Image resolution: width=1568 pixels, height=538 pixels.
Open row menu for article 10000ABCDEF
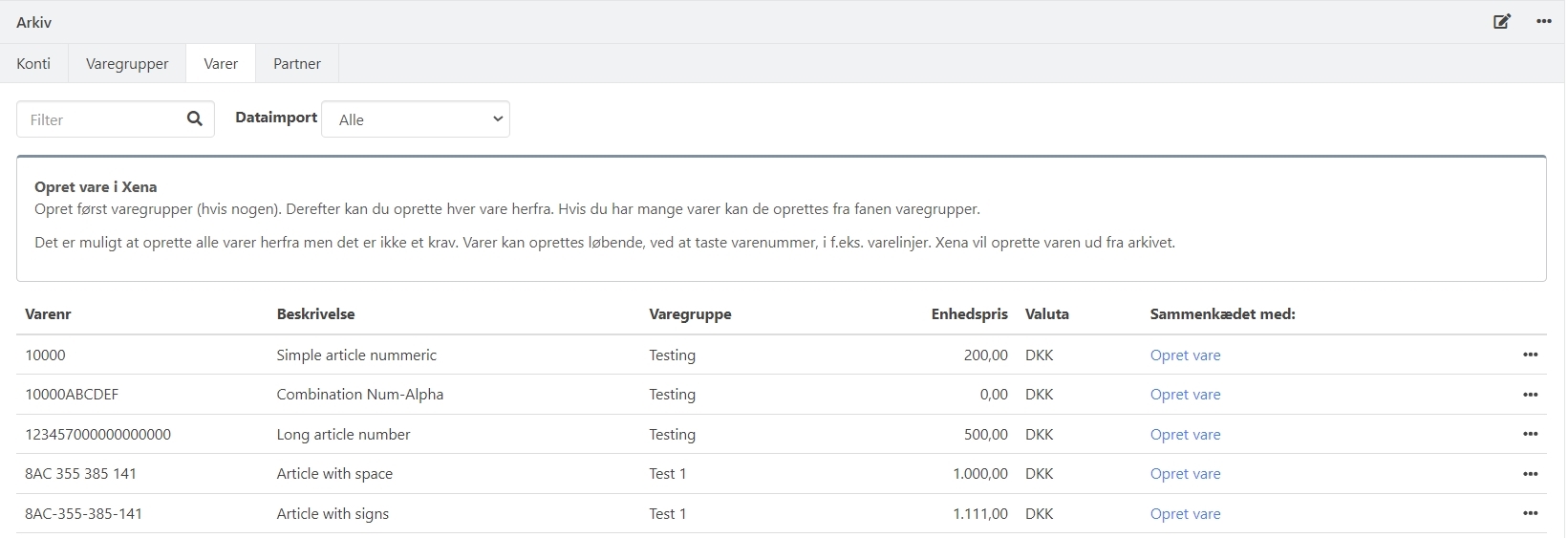(1530, 395)
